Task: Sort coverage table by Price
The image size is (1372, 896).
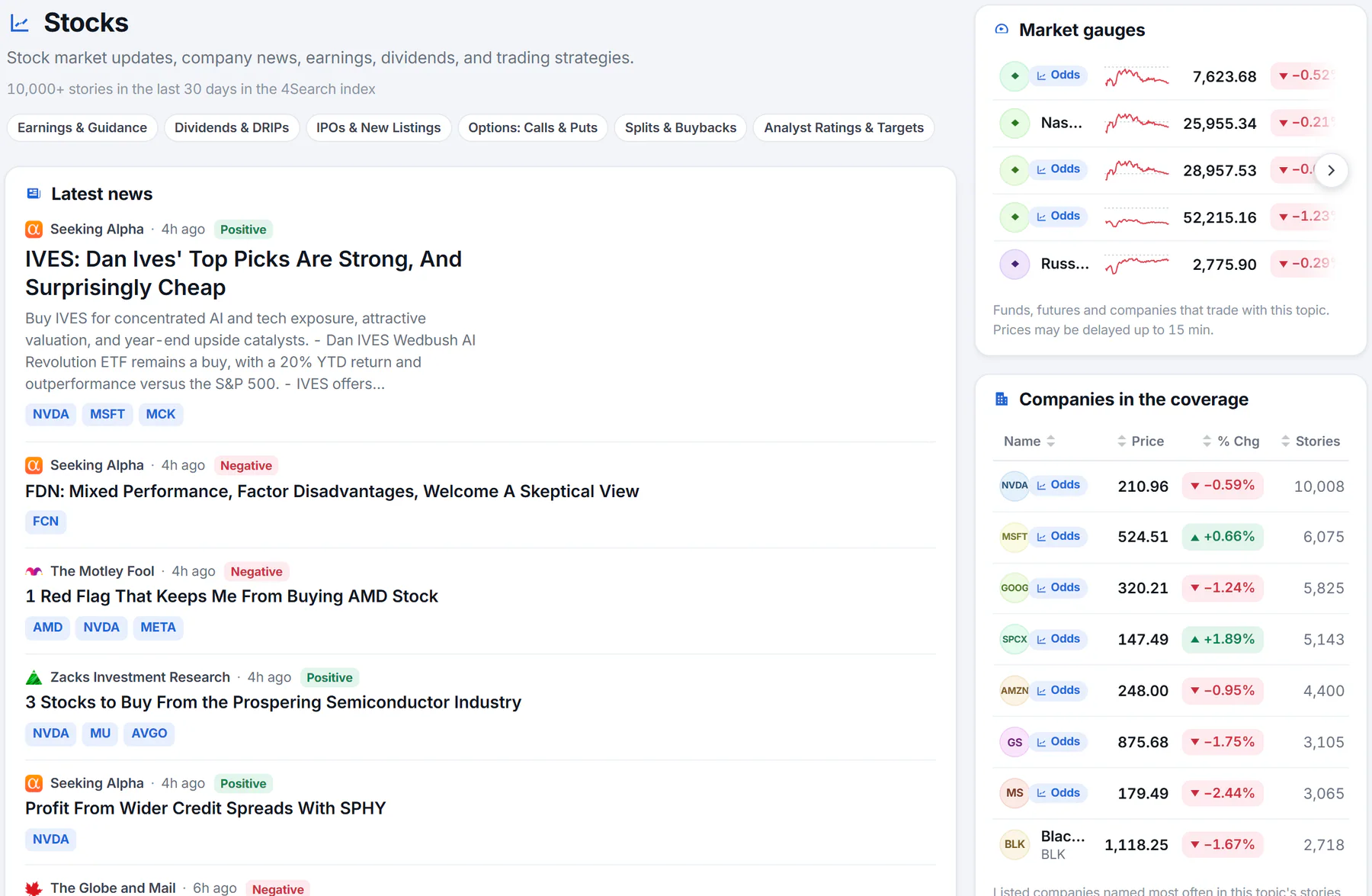Action: click(1140, 441)
